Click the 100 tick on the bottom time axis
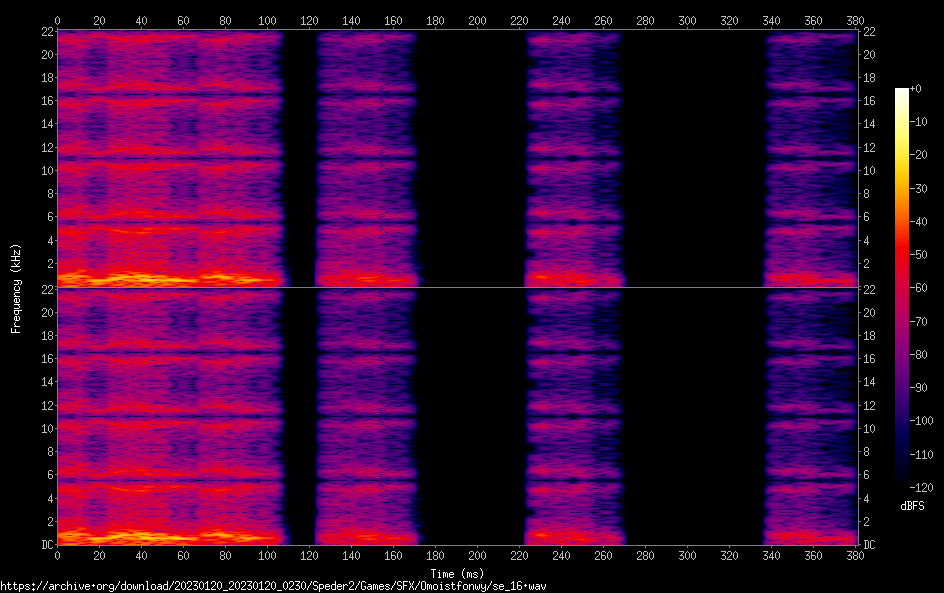This screenshot has height=593, width=944. click(267, 556)
